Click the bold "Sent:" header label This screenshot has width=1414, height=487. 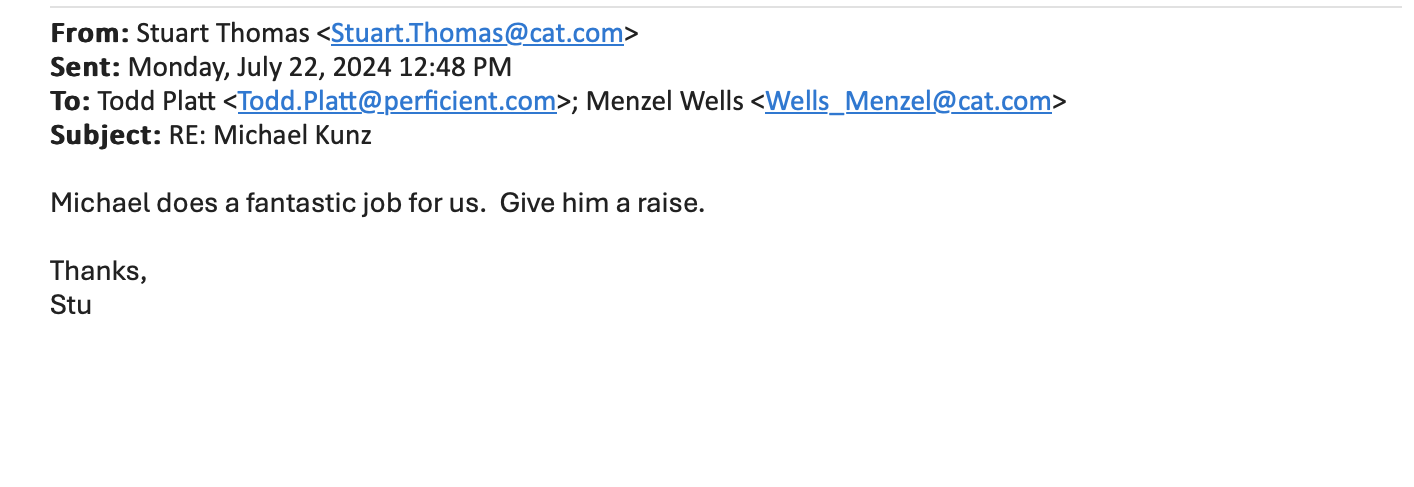click(x=85, y=67)
